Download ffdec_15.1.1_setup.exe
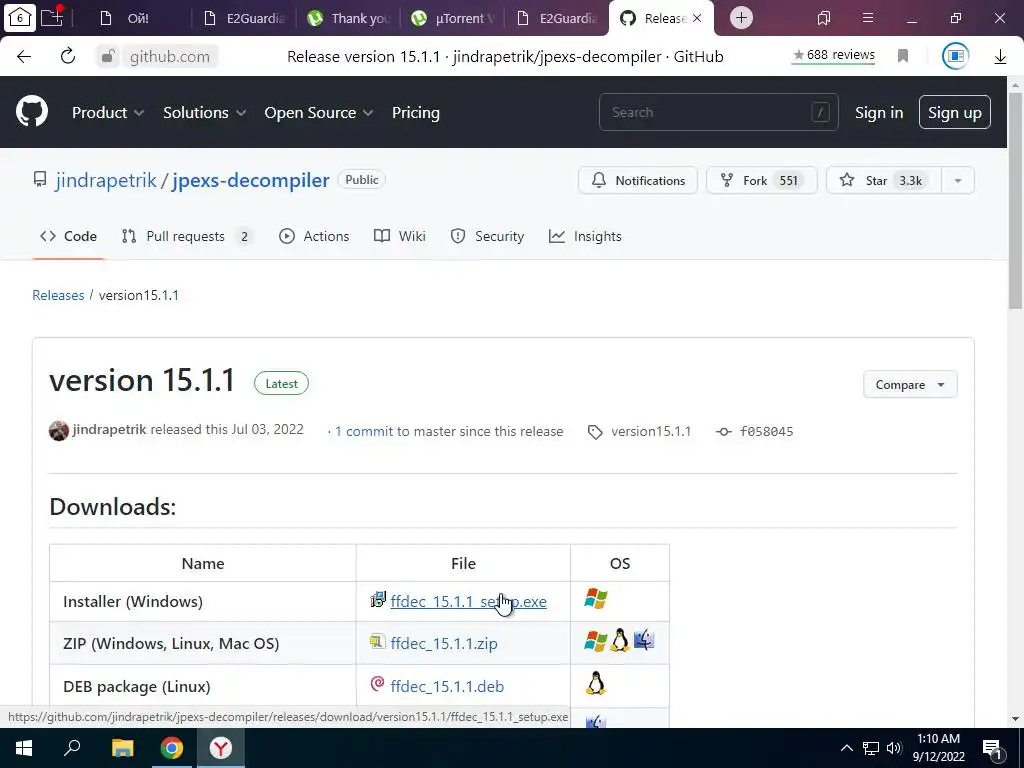This screenshot has height=768, width=1024. pos(469,601)
